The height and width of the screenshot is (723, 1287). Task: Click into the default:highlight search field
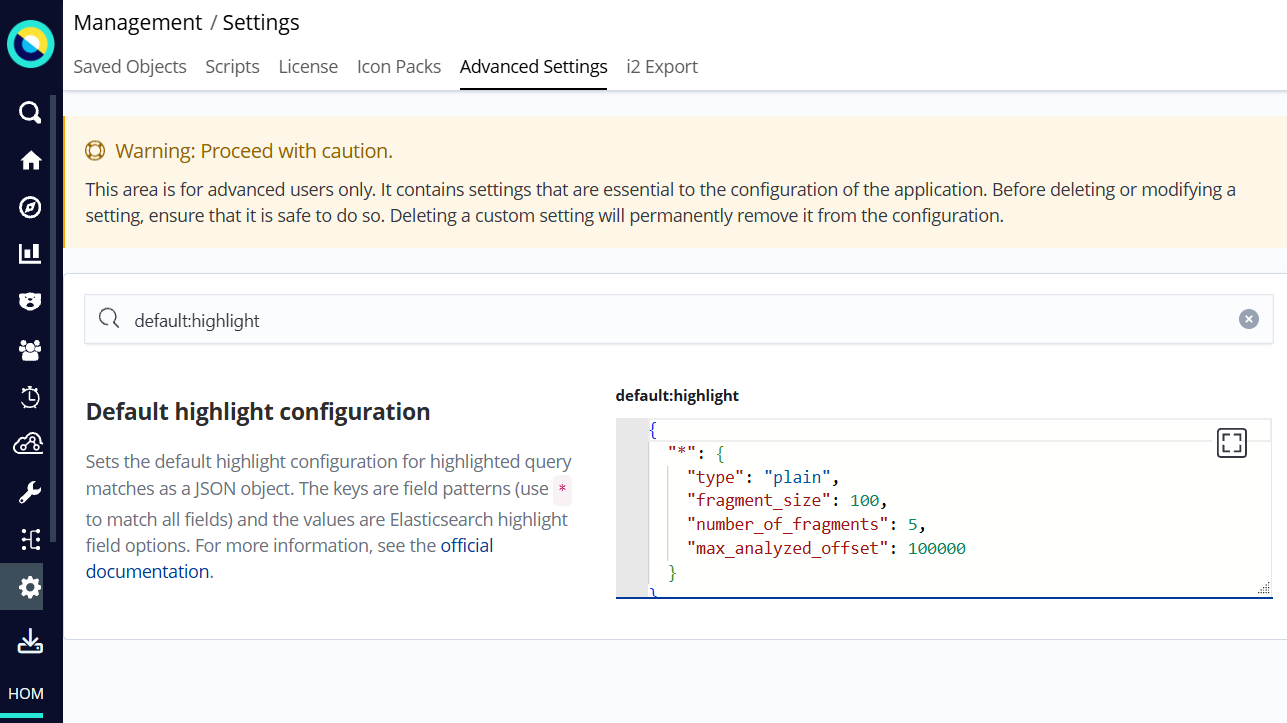click(x=678, y=319)
